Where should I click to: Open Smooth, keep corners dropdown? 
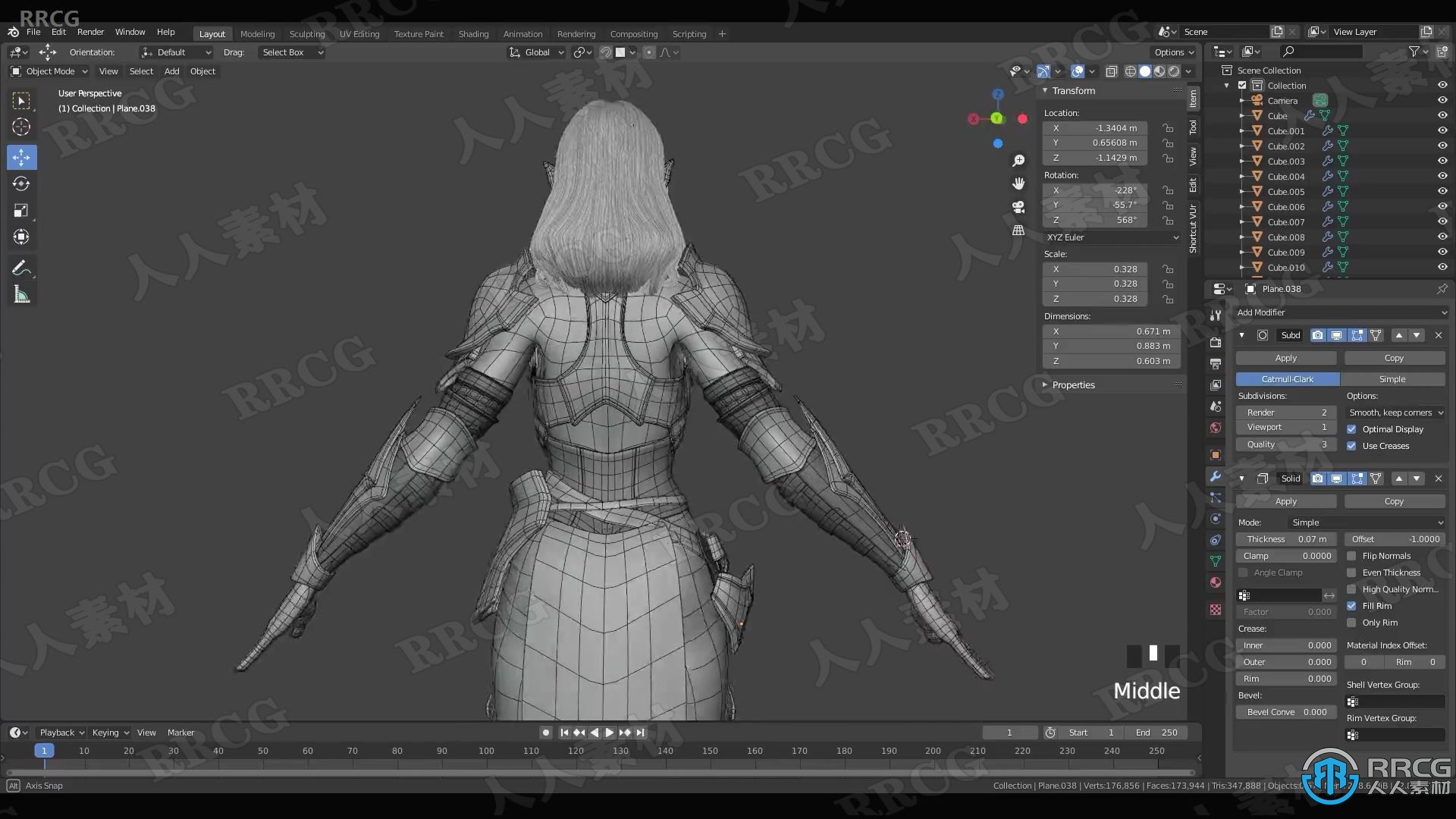click(1395, 413)
